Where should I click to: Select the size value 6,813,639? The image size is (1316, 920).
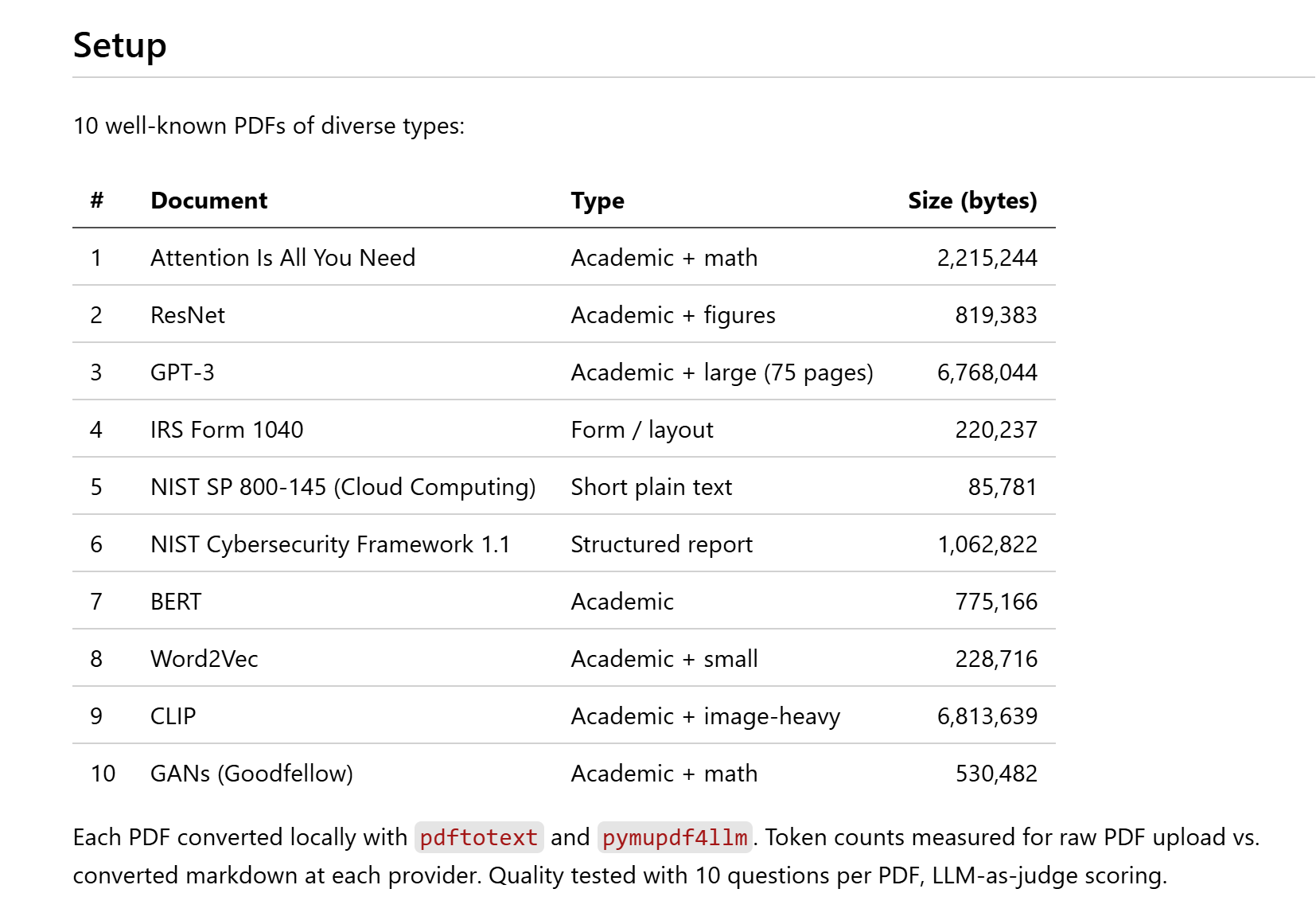[987, 716]
